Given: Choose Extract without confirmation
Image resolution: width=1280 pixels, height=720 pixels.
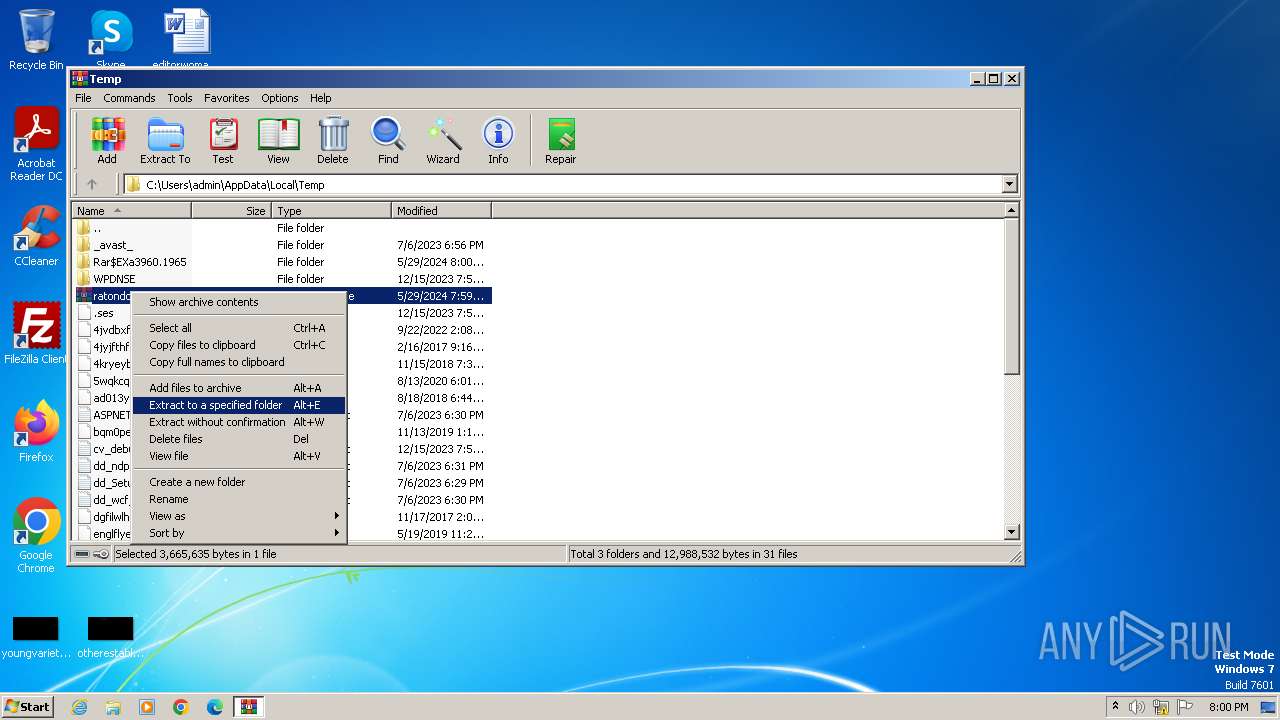Looking at the screenshot, I should click(239, 422).
